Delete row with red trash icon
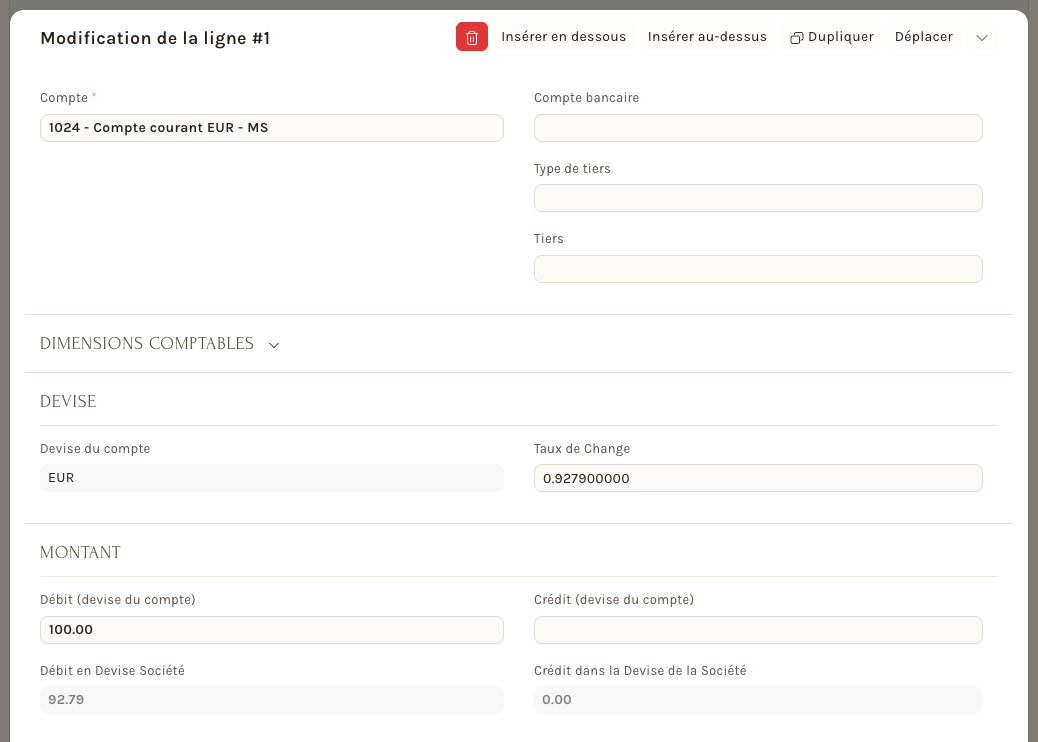The height and width of the screenshot is (742, 1038). click(x=471, y=37)
